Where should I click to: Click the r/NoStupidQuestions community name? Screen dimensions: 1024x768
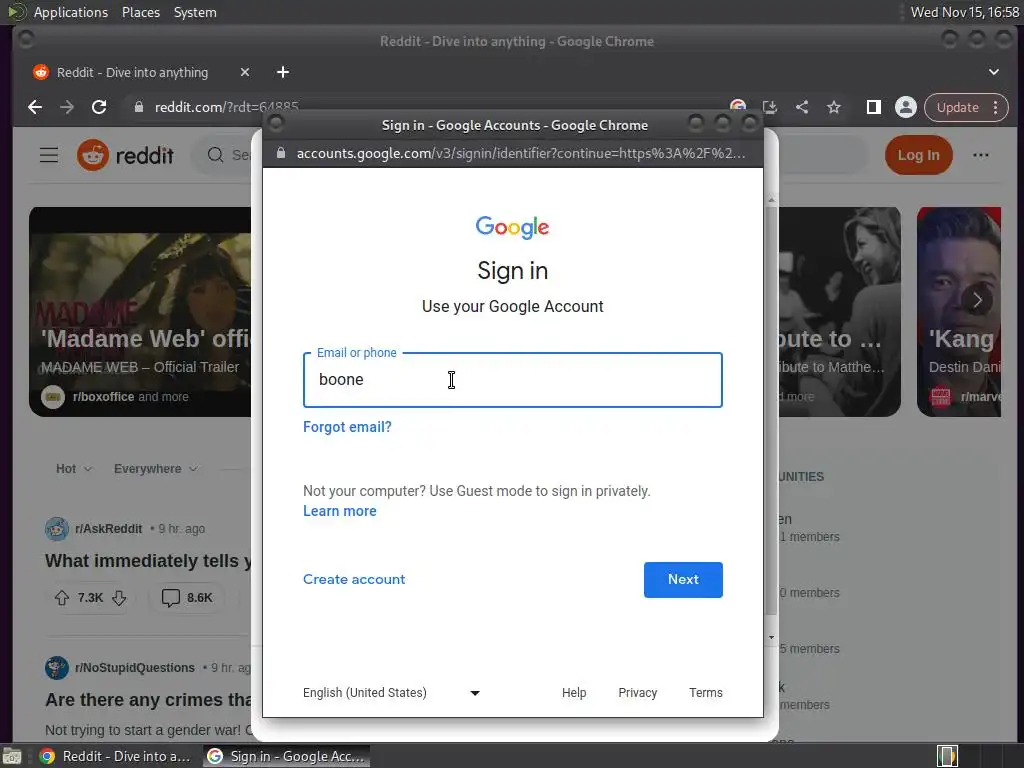[x=135, y=667]
